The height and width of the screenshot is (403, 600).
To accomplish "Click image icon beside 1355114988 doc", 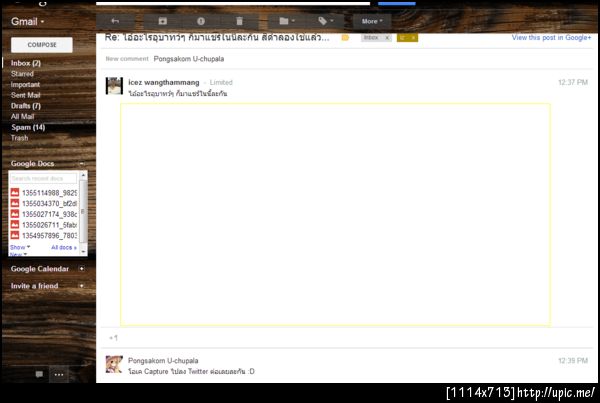I will pos(15,192).
